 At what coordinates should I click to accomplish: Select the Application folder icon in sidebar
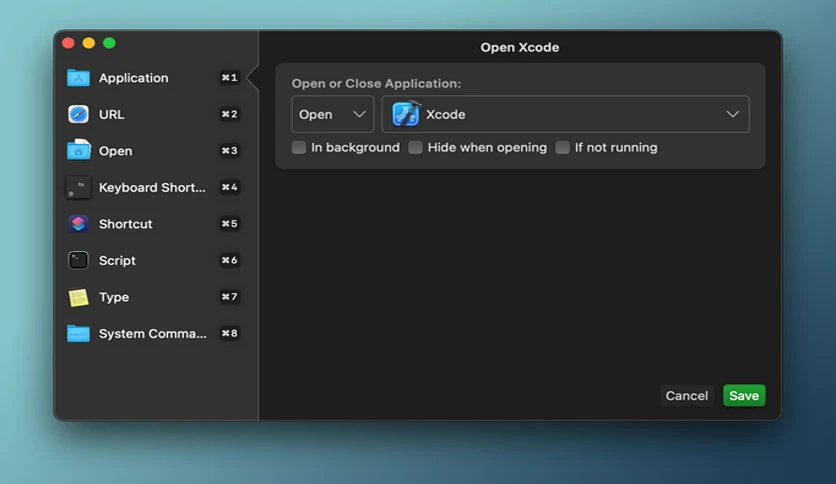click(78, 78)
